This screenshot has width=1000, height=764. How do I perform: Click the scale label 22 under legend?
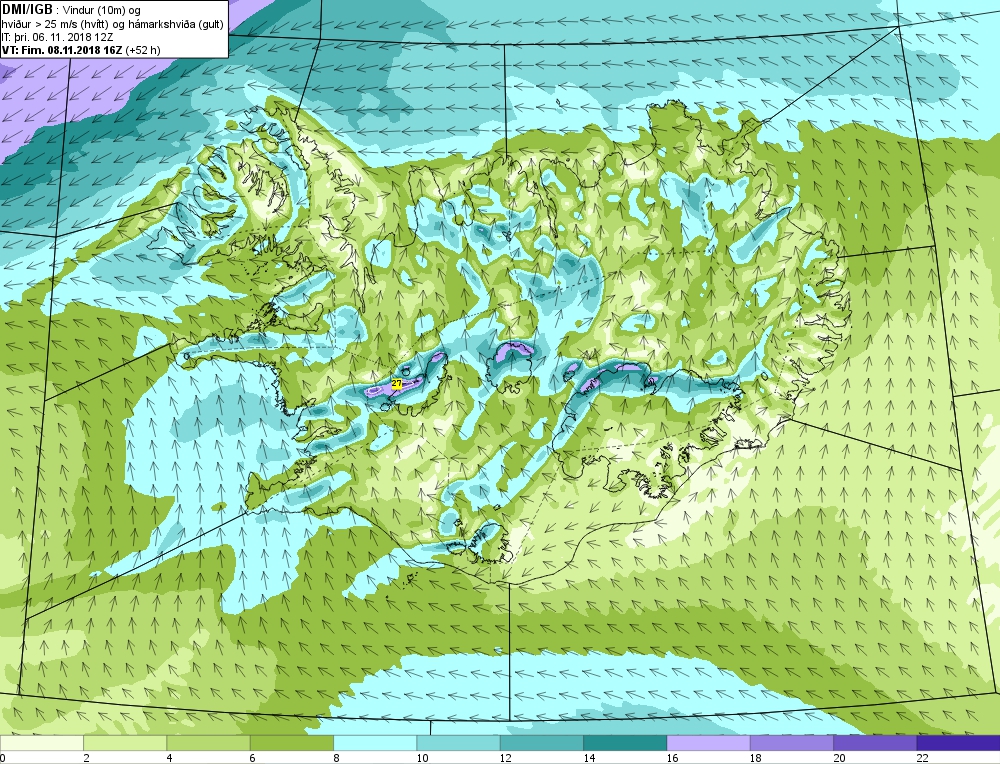[922, 758]
